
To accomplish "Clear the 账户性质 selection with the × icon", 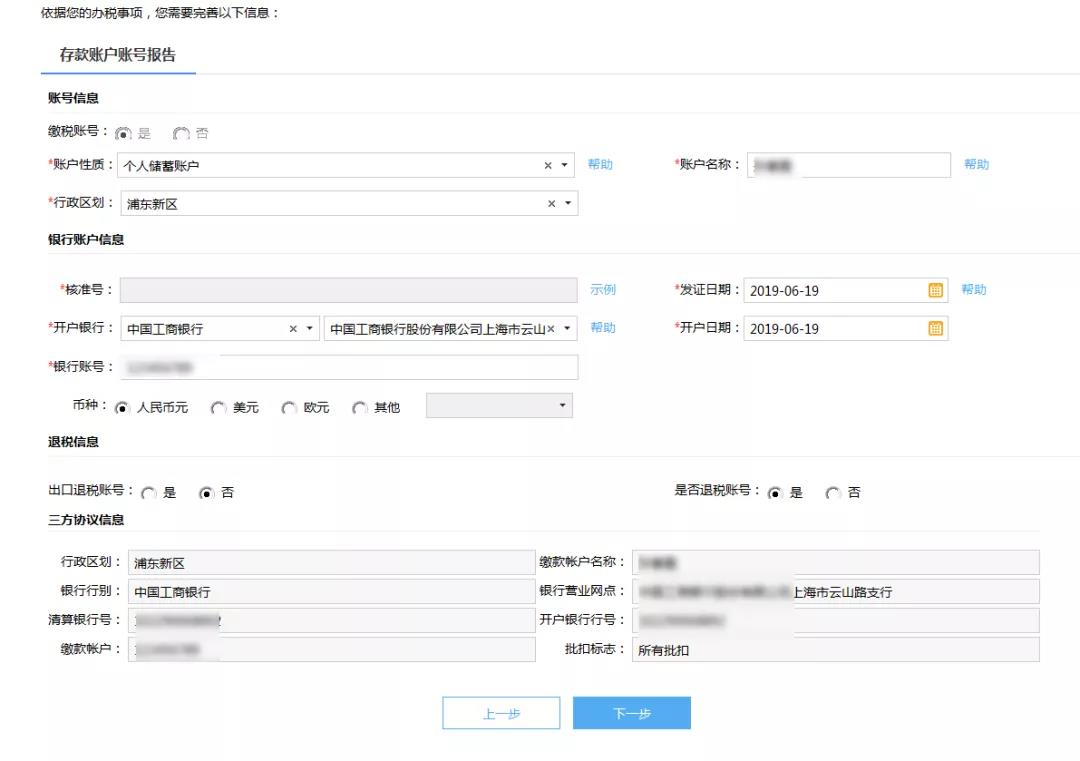I will tap(547, 164).
